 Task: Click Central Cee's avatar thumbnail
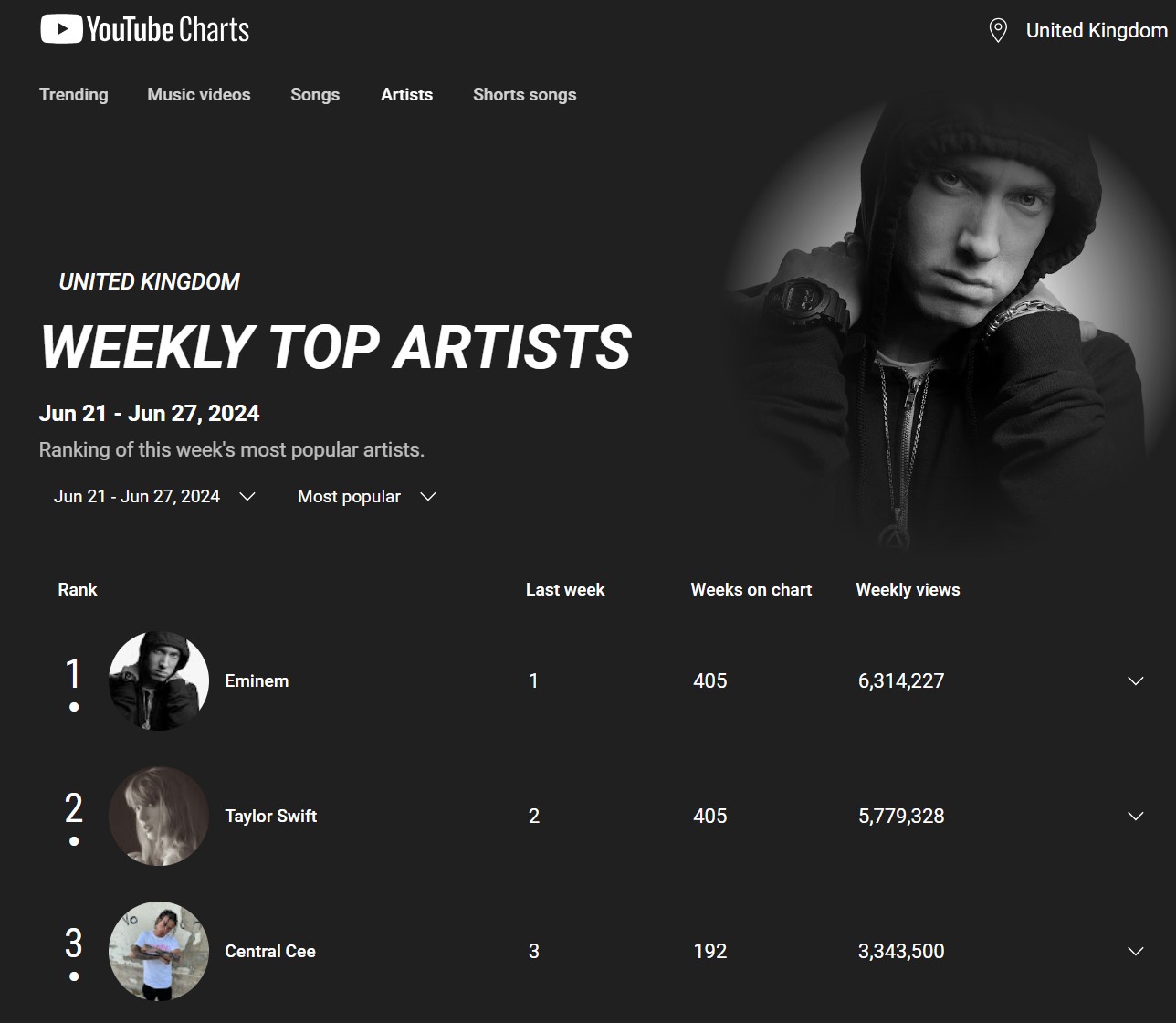point(159,951)
